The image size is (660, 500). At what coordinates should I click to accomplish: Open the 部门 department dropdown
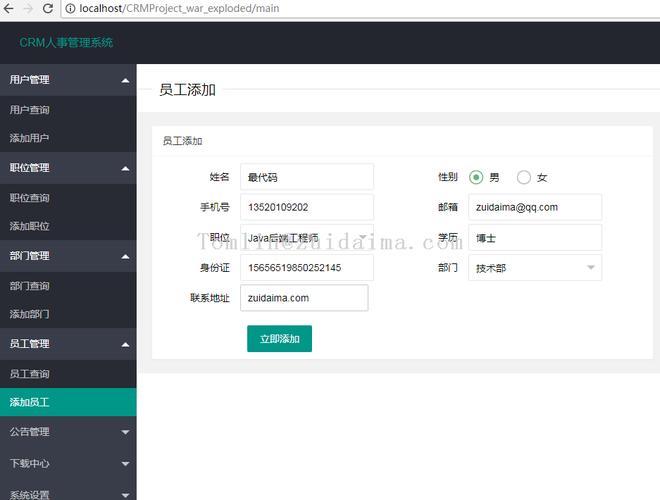point(535,268)
